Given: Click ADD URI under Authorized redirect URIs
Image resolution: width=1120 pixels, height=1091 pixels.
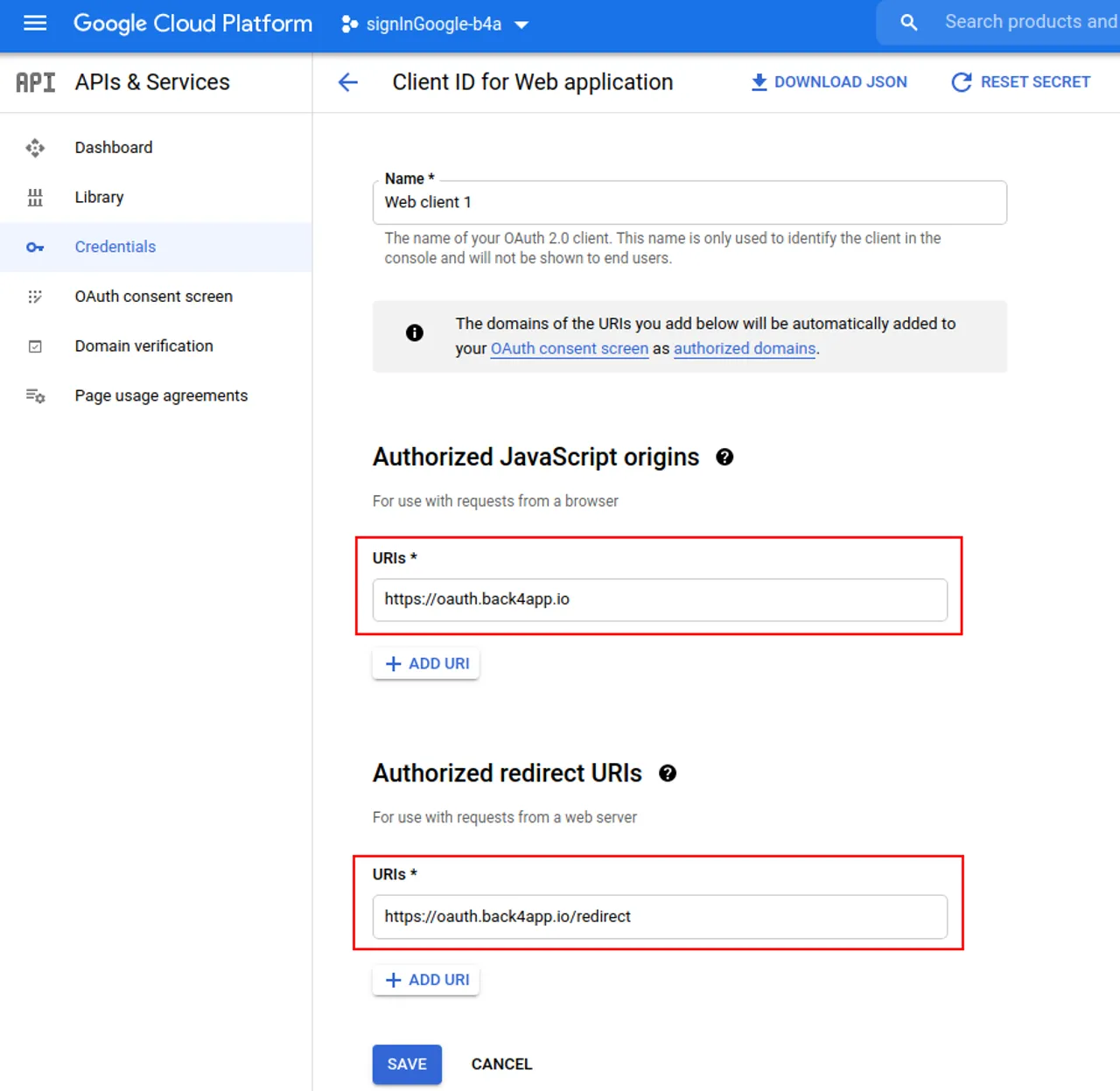Looking at the screenshot, I should (426, 980).
